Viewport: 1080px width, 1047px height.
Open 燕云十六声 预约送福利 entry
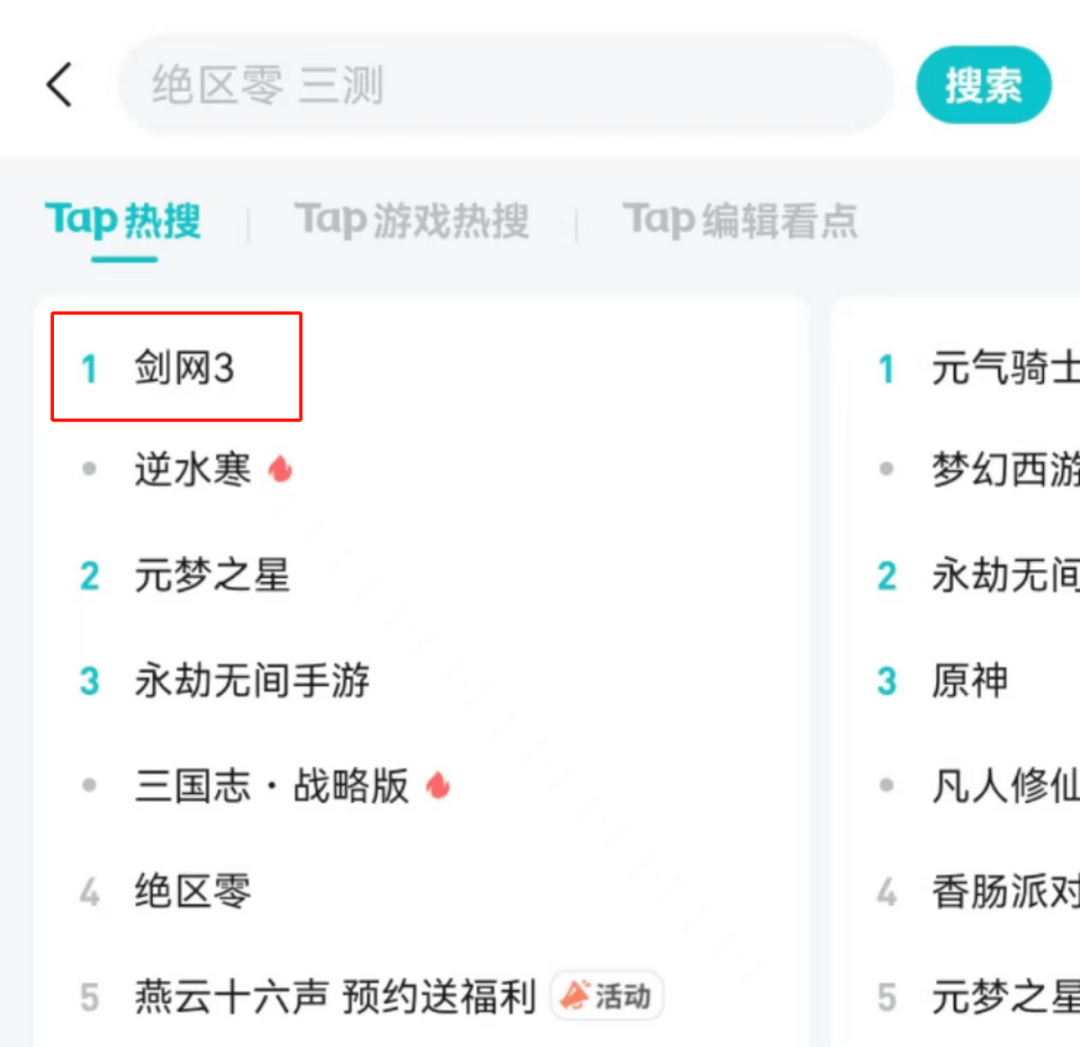point(336,996)
